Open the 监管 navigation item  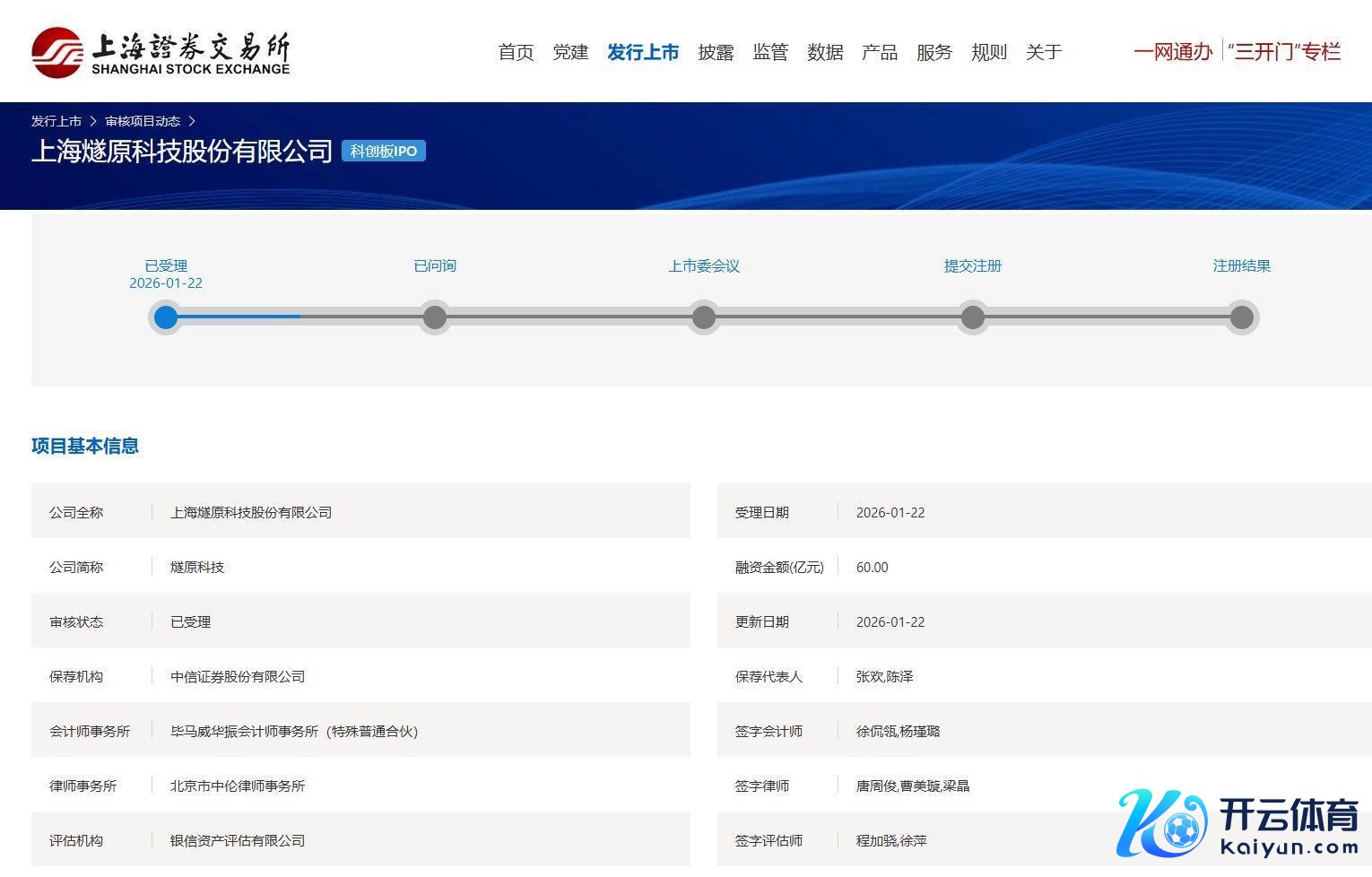(x=770, y=53)
